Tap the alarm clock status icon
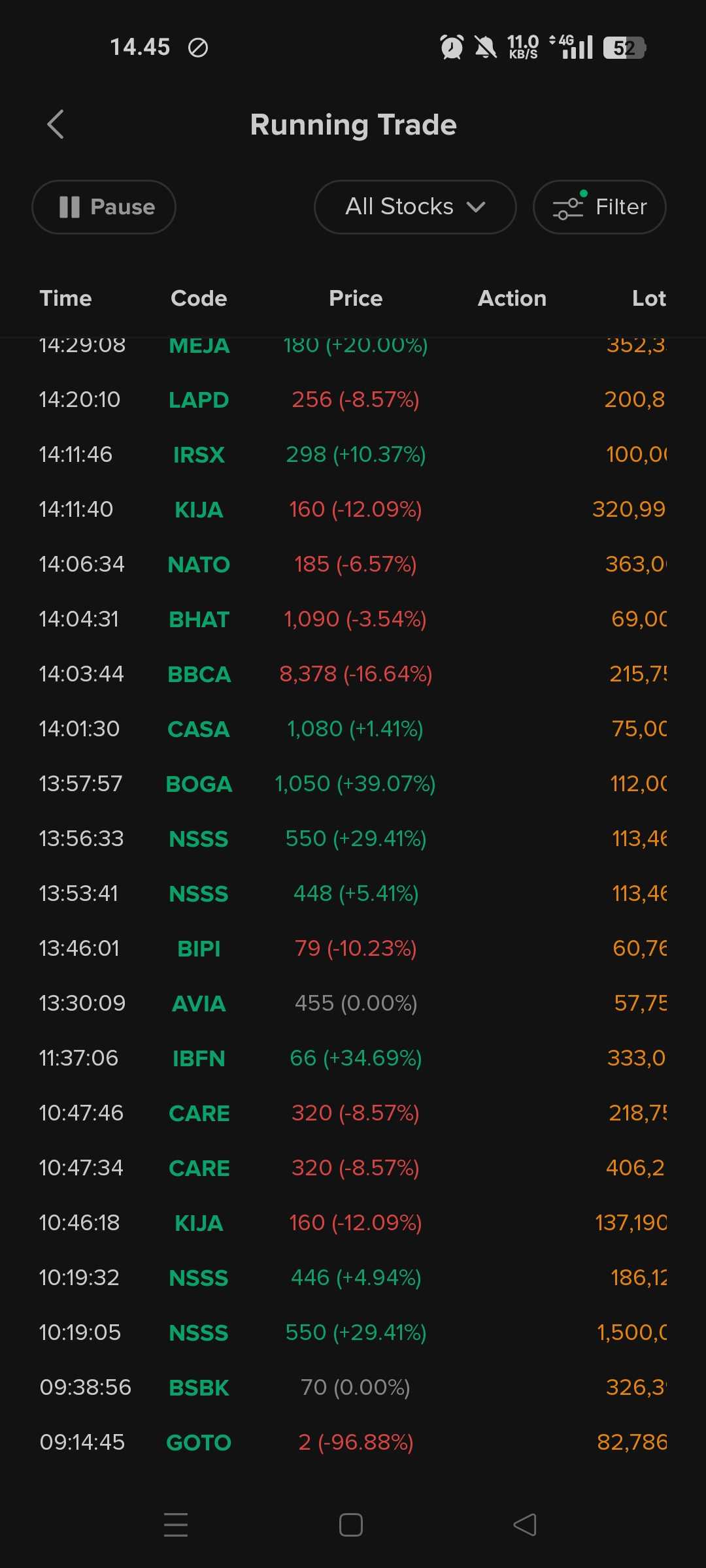Image resolution: width=706 pixels, height=1568 pixels. (x=452, y=47)
